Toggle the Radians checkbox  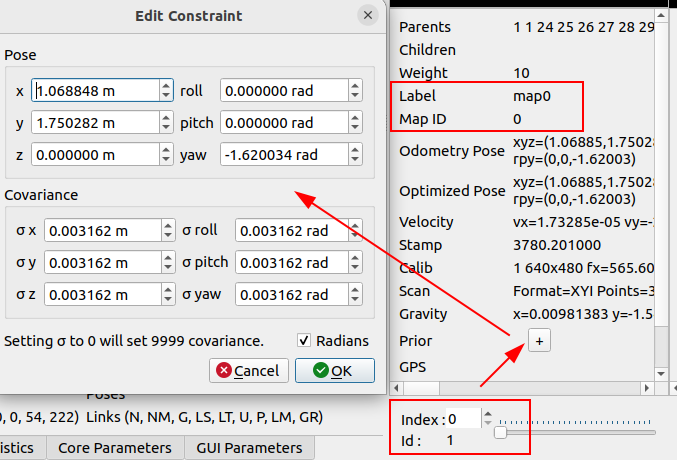[x=305, y=340]
